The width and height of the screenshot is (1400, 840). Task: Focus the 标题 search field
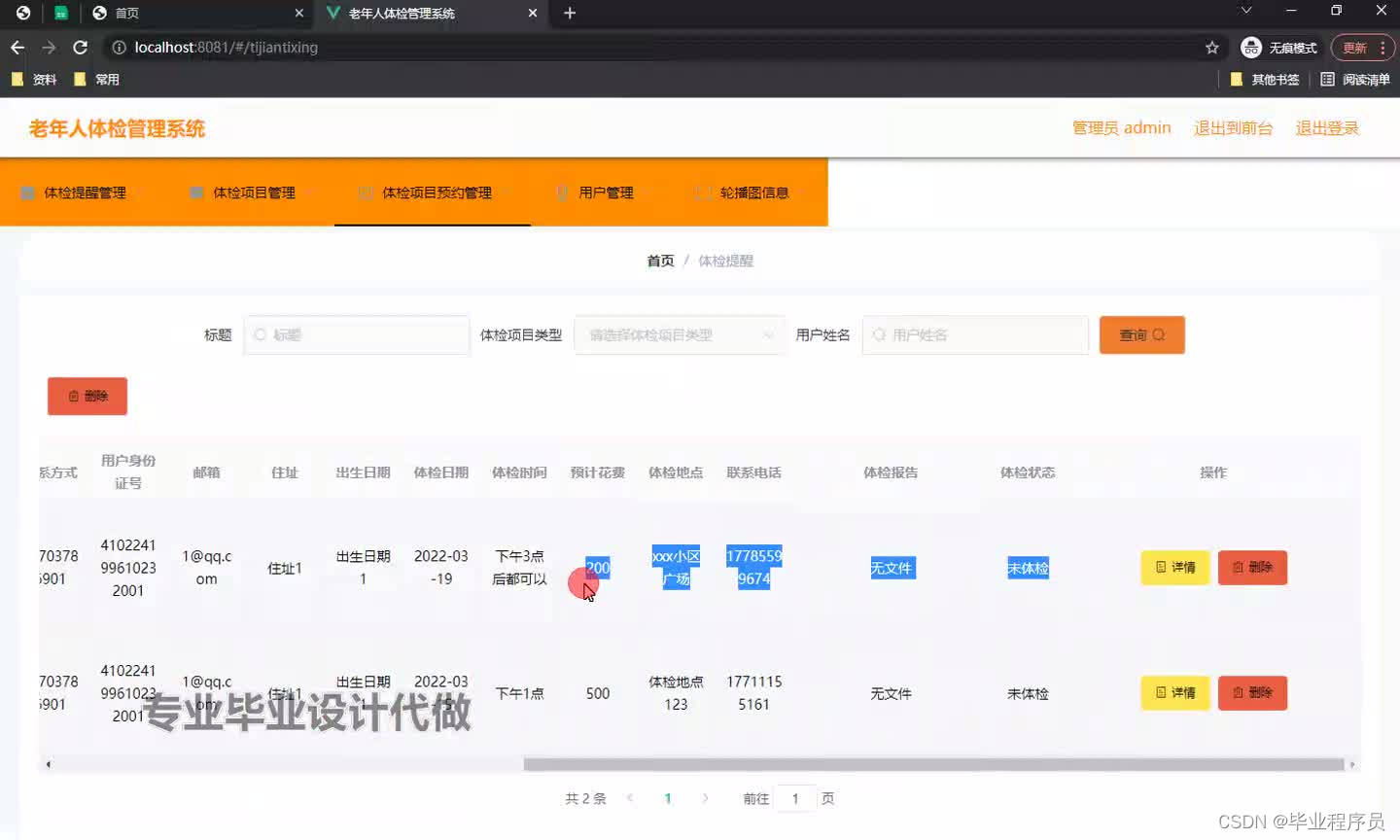coord(357,334)
